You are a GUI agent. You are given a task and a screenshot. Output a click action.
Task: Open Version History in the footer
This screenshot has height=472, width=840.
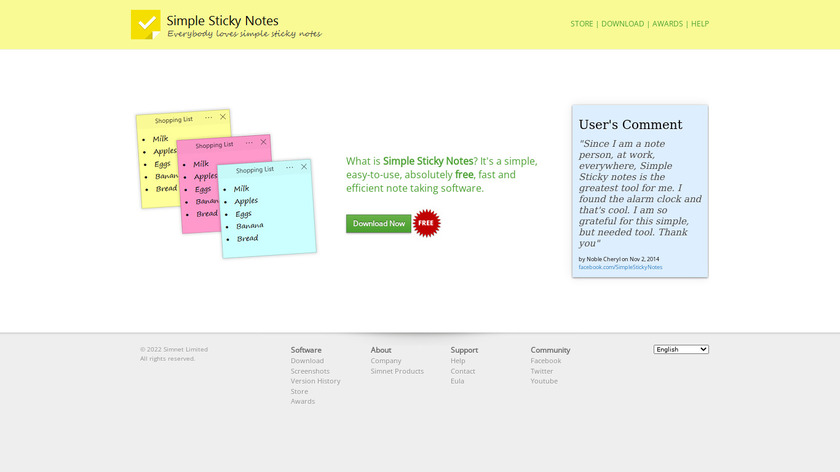click(x=316, y=381)
